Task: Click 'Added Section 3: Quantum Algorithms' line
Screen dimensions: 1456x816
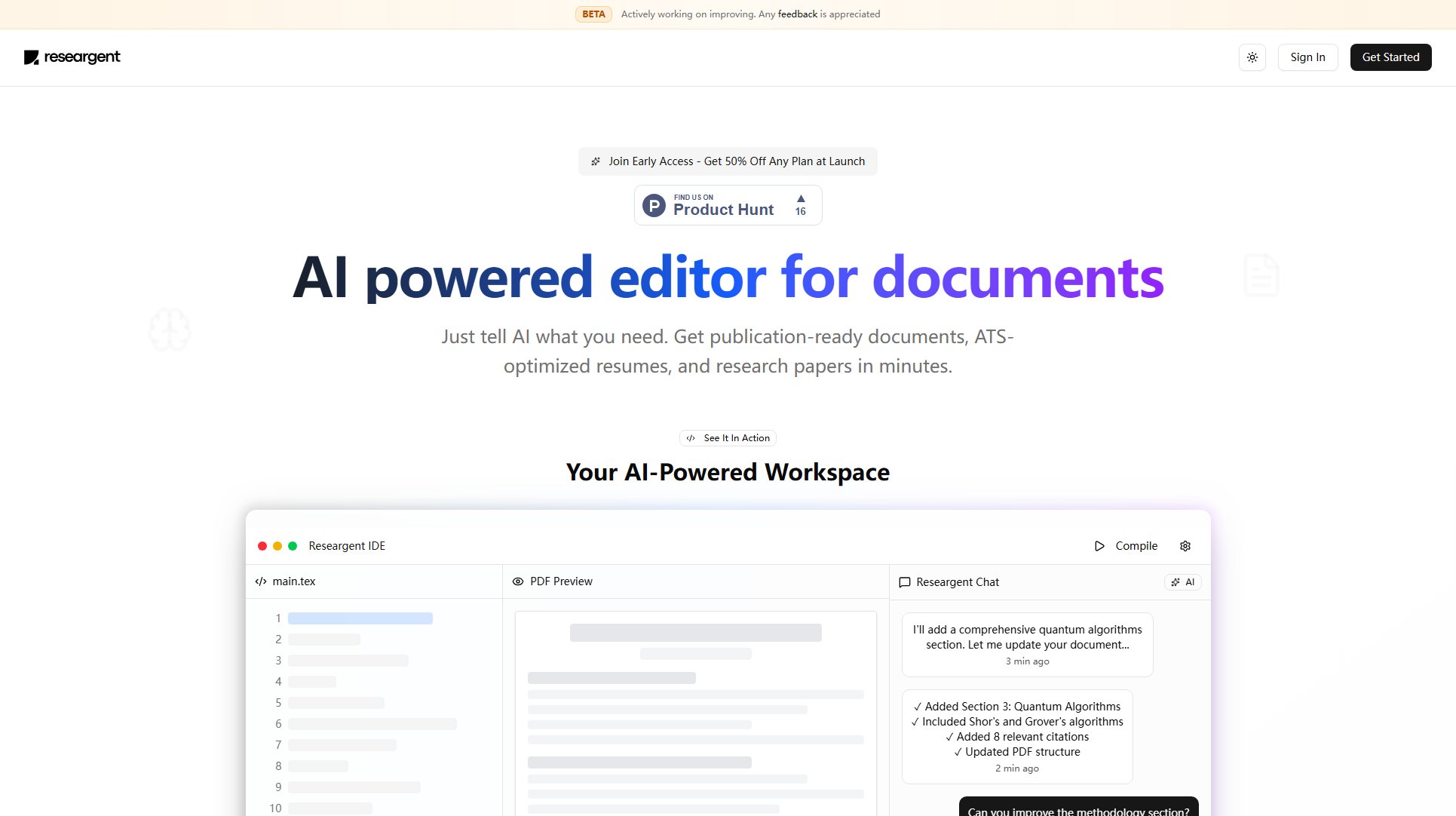Action: 1017,707
